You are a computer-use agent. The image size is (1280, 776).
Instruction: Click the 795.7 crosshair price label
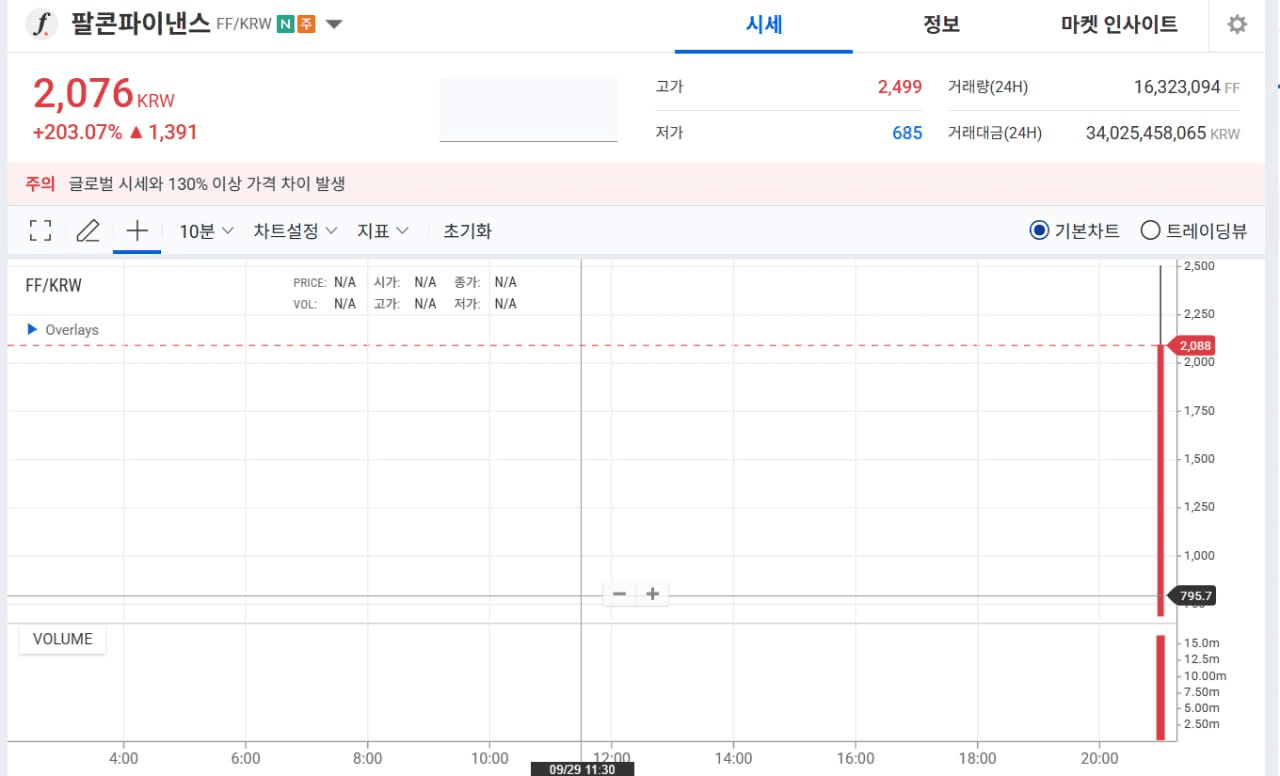(1192, 596)
